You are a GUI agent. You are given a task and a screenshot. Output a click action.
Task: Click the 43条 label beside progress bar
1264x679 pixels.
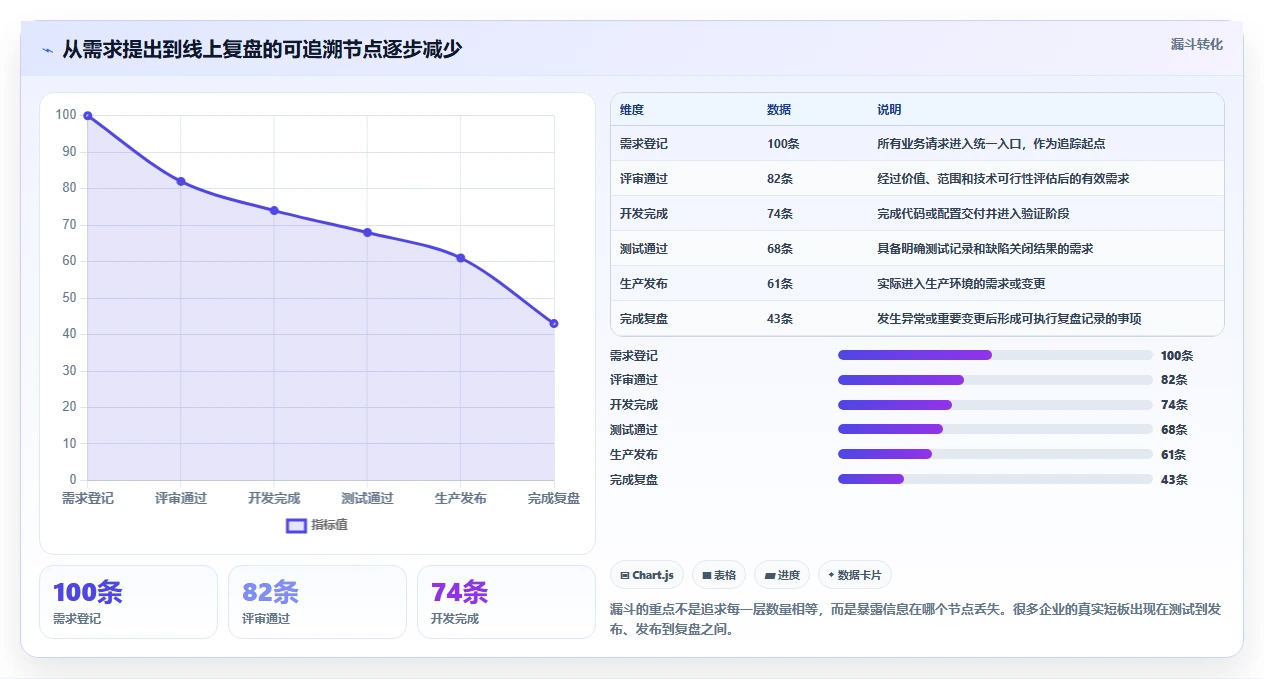tap(1174, 480)
